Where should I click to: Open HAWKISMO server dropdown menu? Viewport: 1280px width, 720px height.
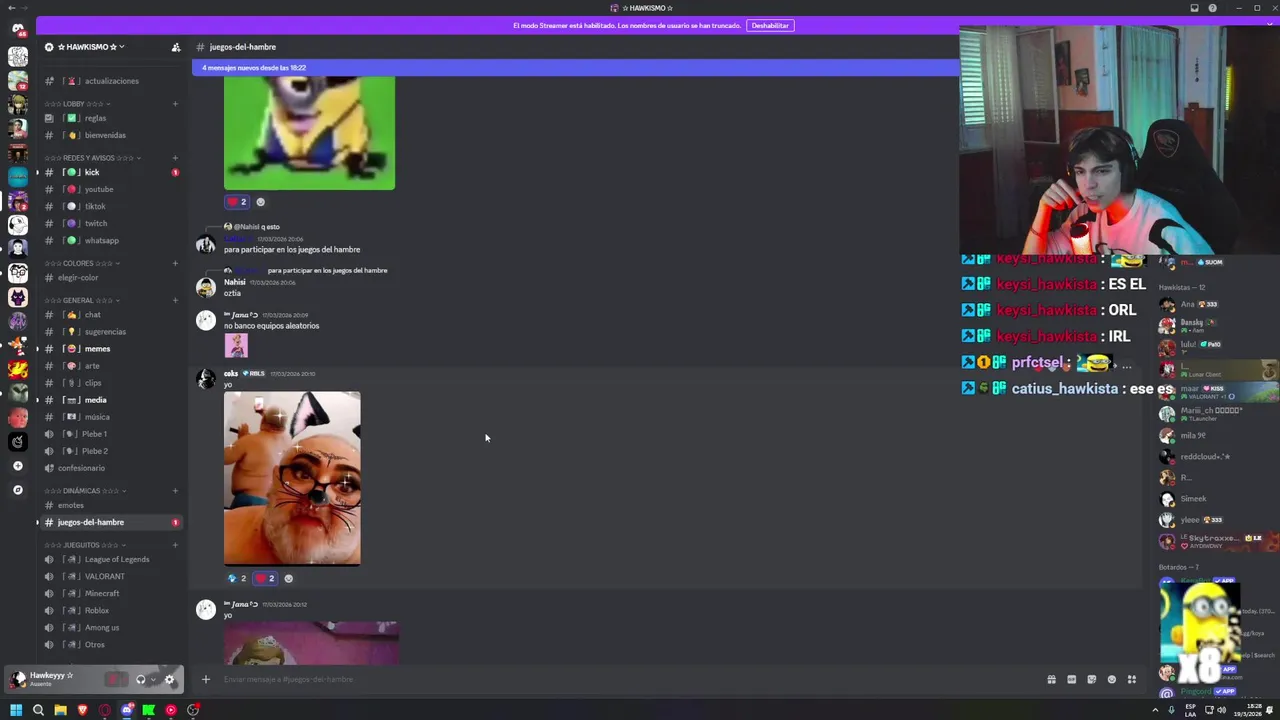point(91,47)
